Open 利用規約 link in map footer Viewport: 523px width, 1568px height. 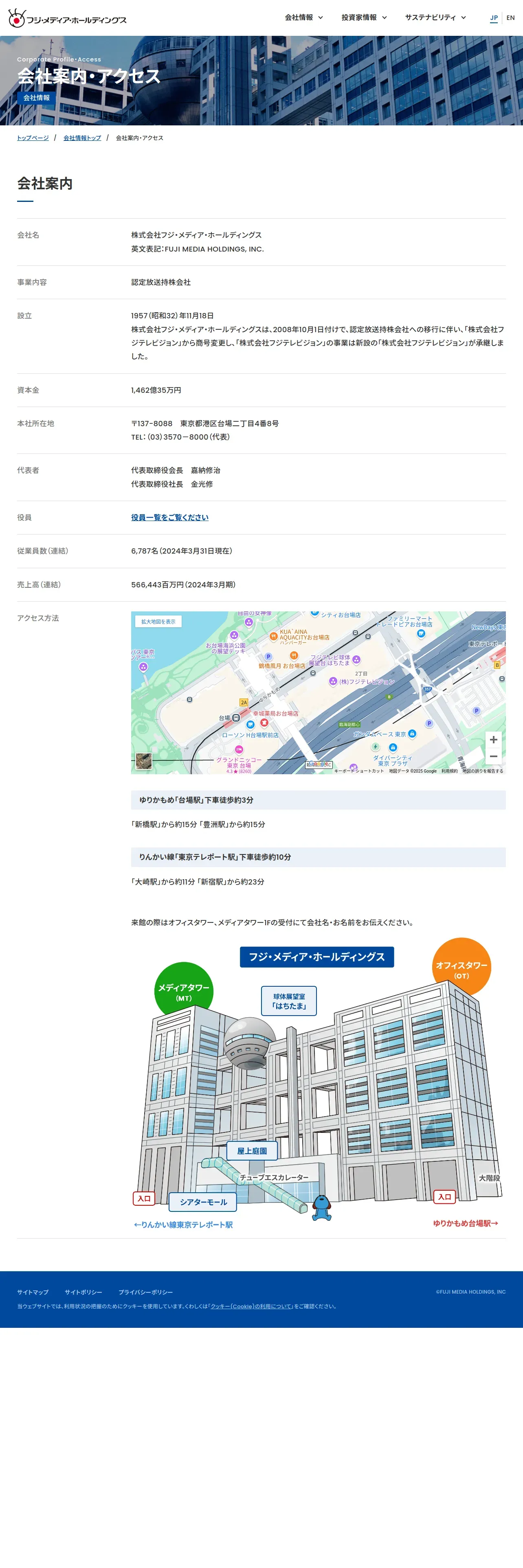[449, 771]
